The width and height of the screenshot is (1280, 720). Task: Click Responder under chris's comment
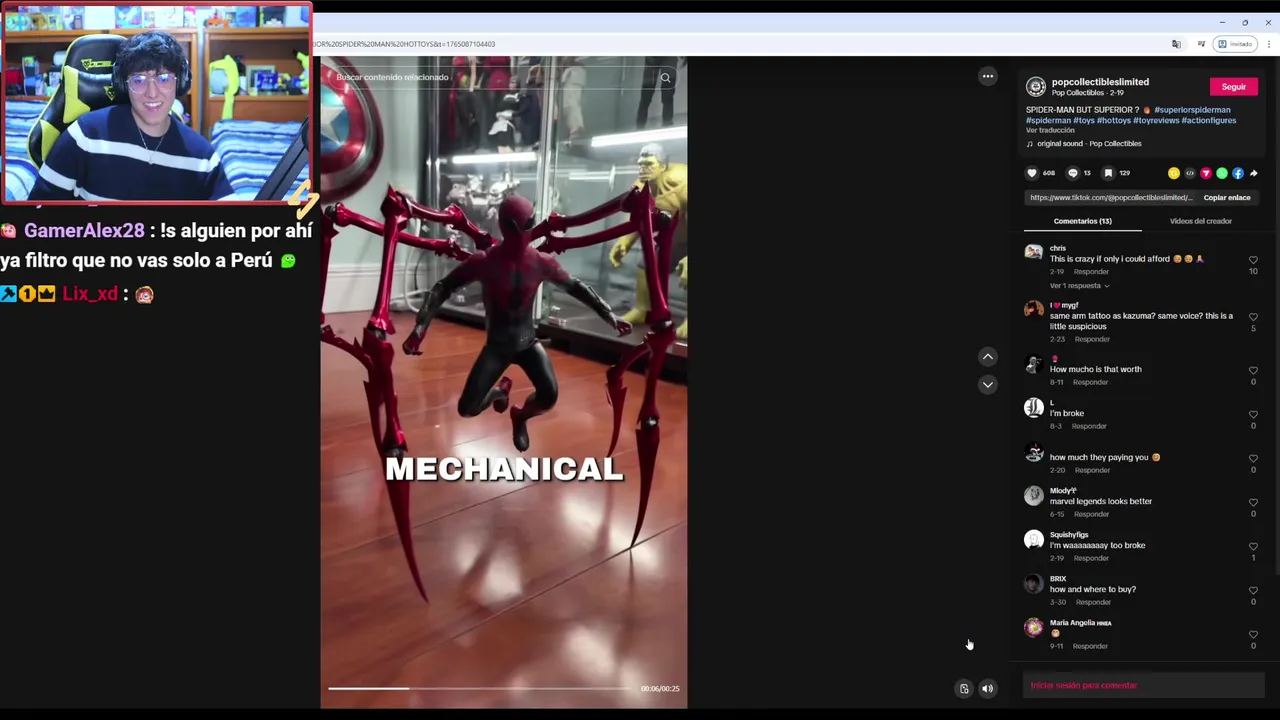point(1091,272)
